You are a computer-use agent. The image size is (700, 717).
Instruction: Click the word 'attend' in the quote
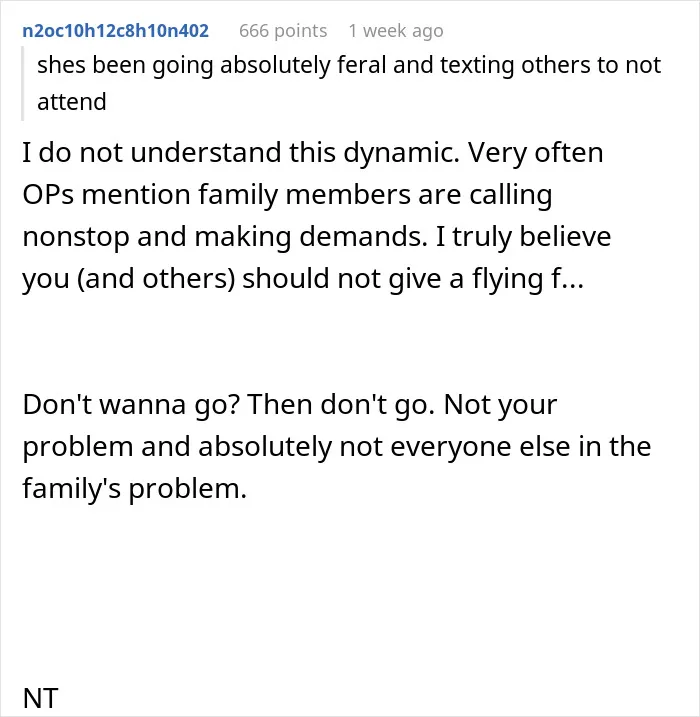point(72,102)
